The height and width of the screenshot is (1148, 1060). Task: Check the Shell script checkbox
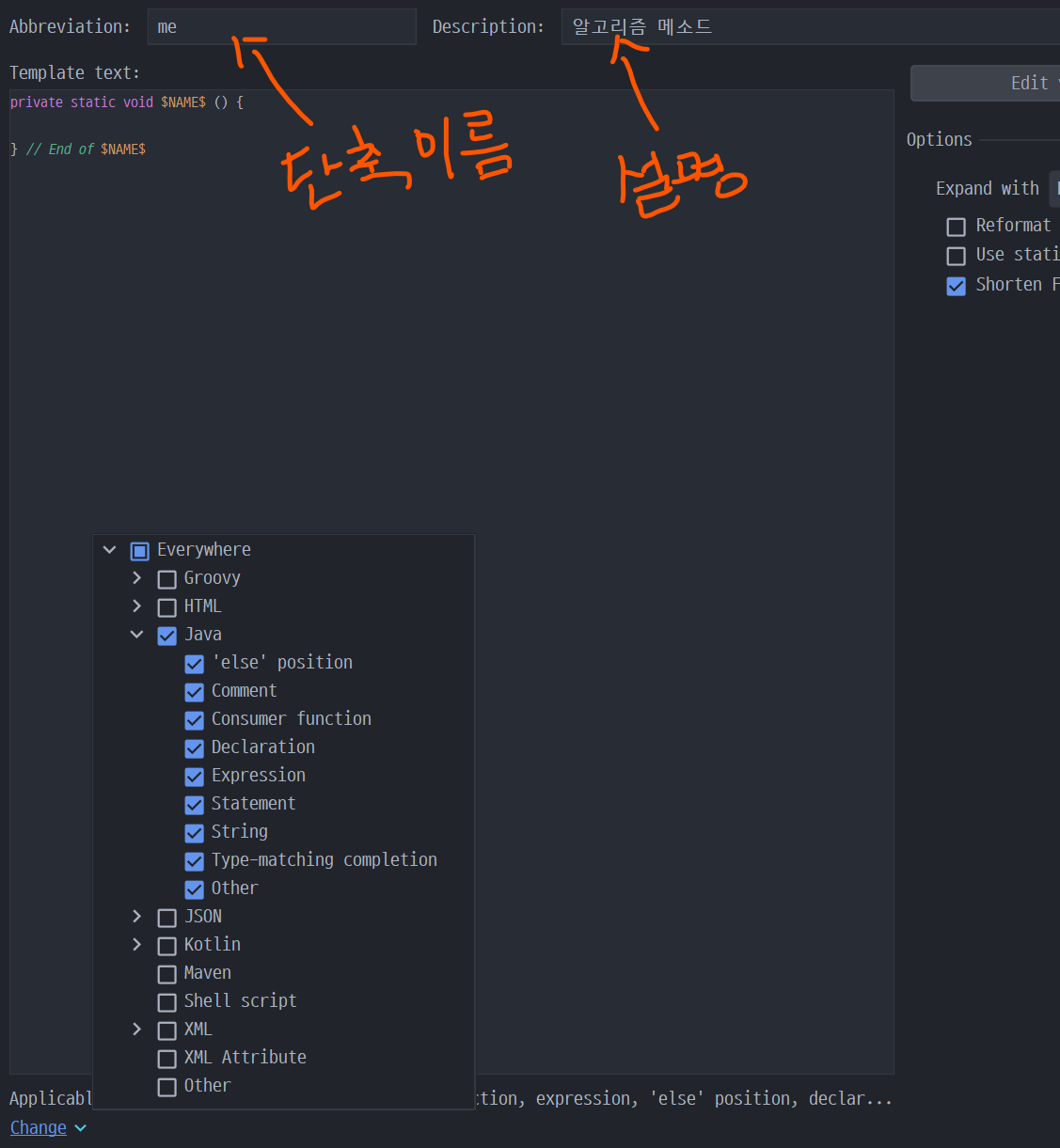(166, 1002)
